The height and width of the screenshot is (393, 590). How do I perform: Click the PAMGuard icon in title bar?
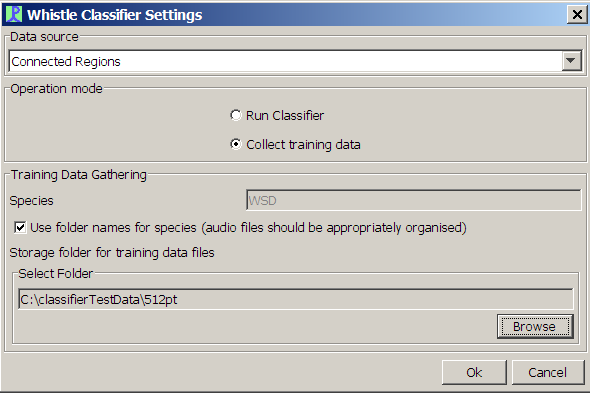coord(14,15)
